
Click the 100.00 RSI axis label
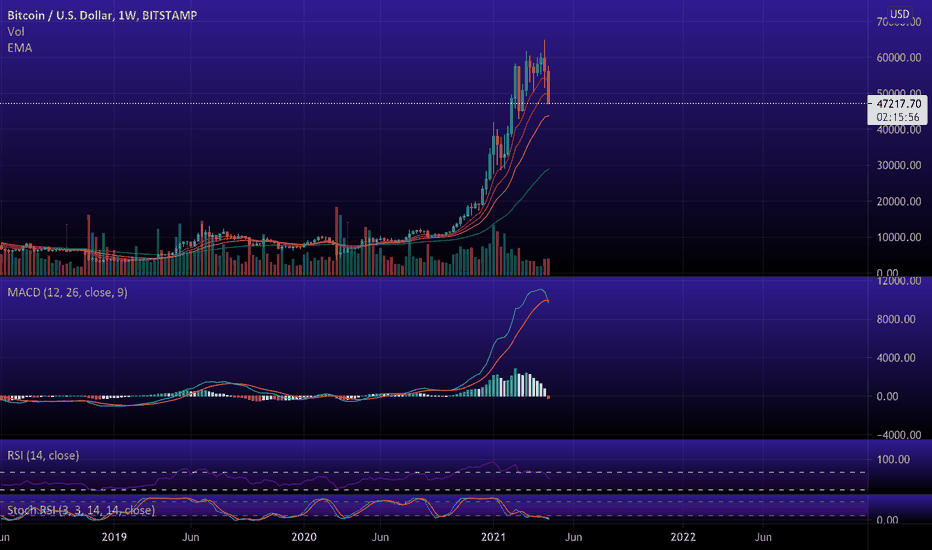pyautogui.click(x=893, y=459)
